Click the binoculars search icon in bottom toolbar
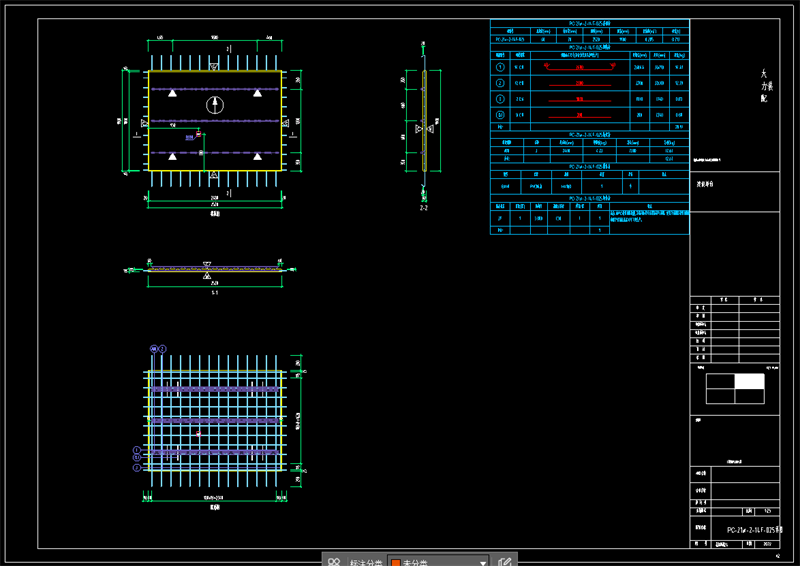 click(x=334, y=561)
